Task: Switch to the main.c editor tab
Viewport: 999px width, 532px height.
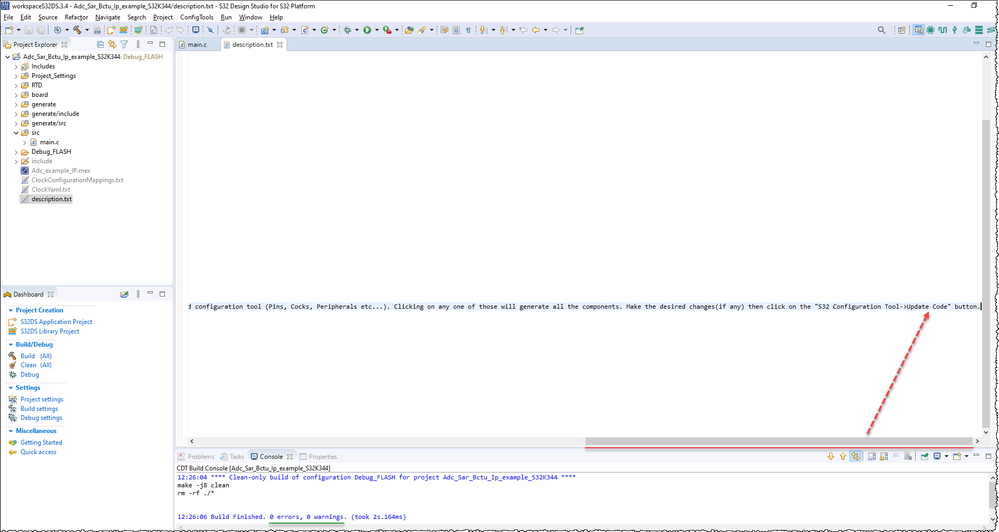Action: (196, 45)
